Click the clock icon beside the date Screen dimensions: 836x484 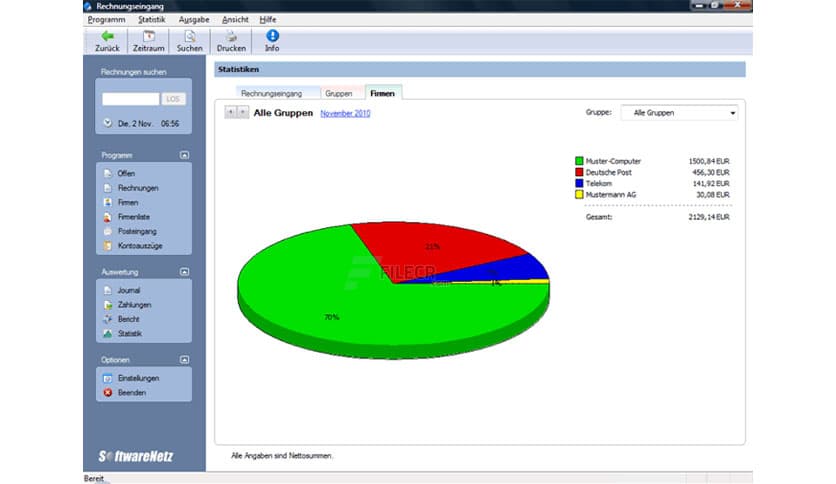tap(108, 123)
